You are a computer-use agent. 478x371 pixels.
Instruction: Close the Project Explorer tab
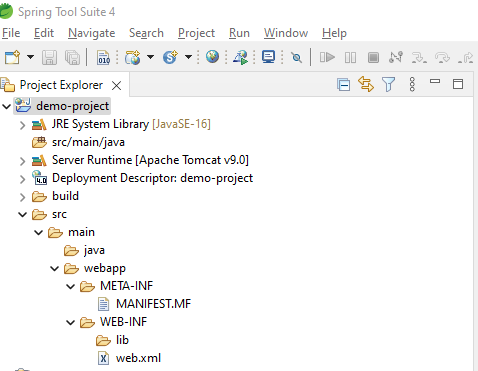[116, 86]
